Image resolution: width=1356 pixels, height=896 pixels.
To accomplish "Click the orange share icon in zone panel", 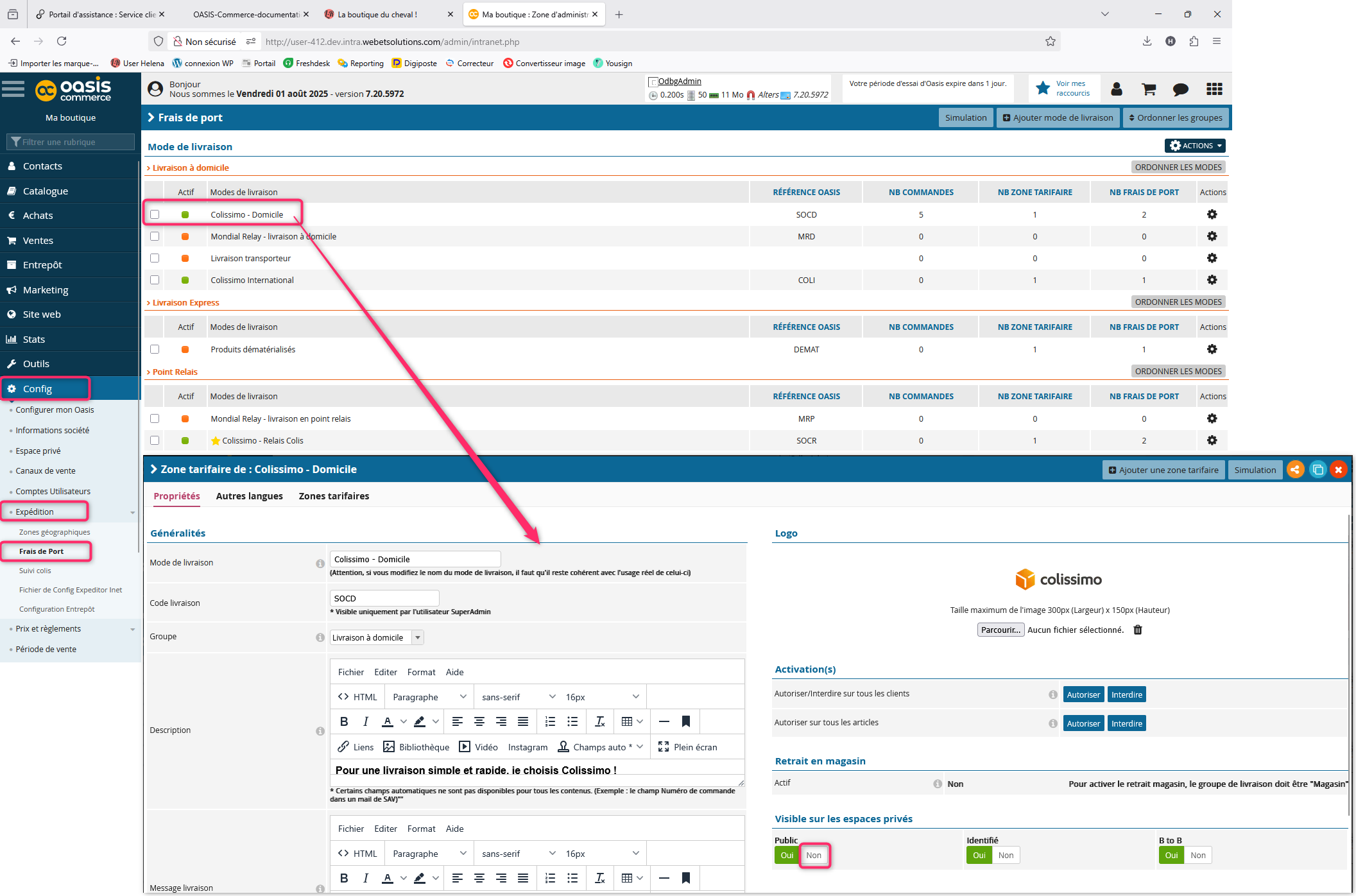I will [x=1295, y=470].
